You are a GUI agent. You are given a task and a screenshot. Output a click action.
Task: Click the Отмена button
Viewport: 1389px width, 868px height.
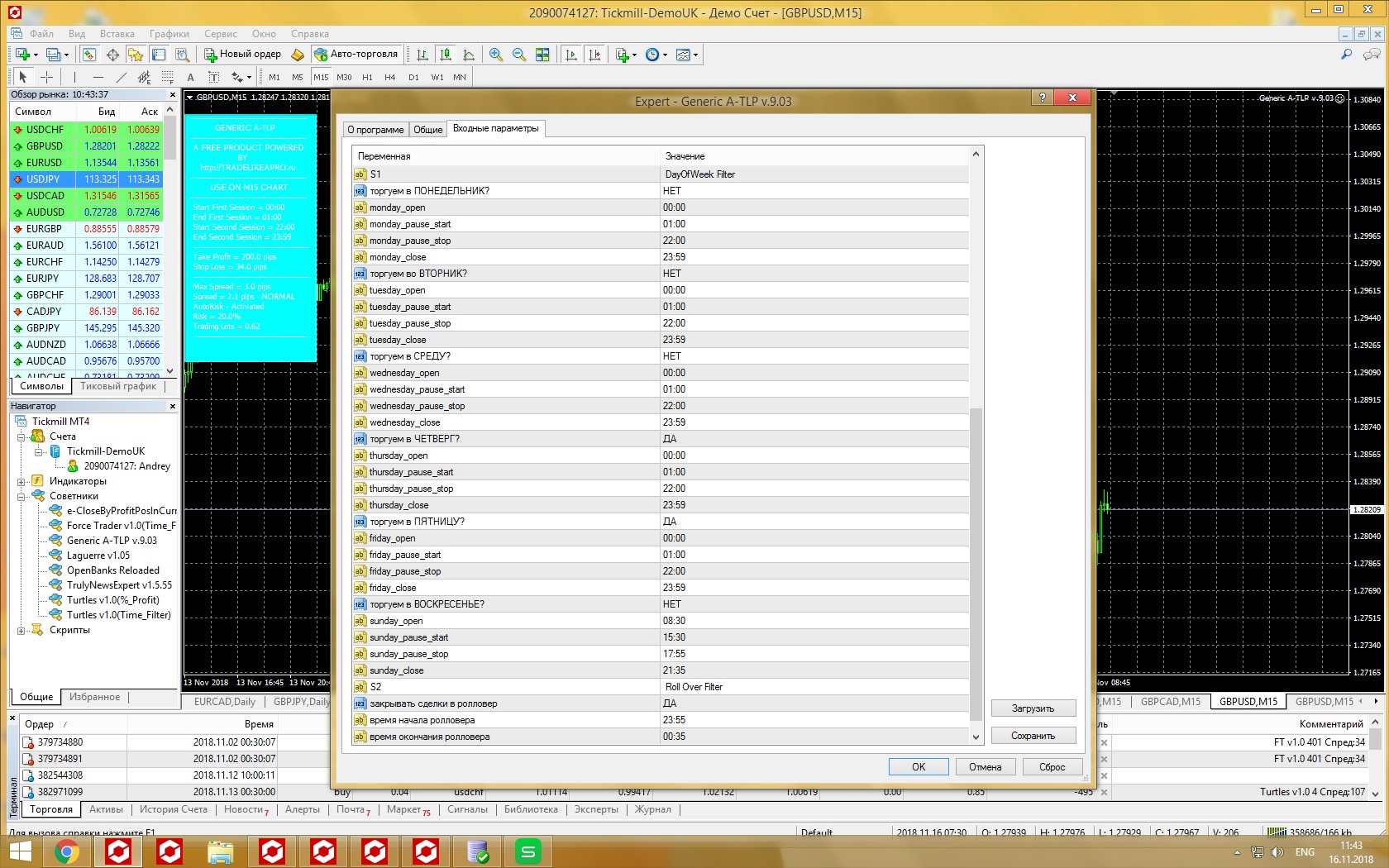[986, 767]
